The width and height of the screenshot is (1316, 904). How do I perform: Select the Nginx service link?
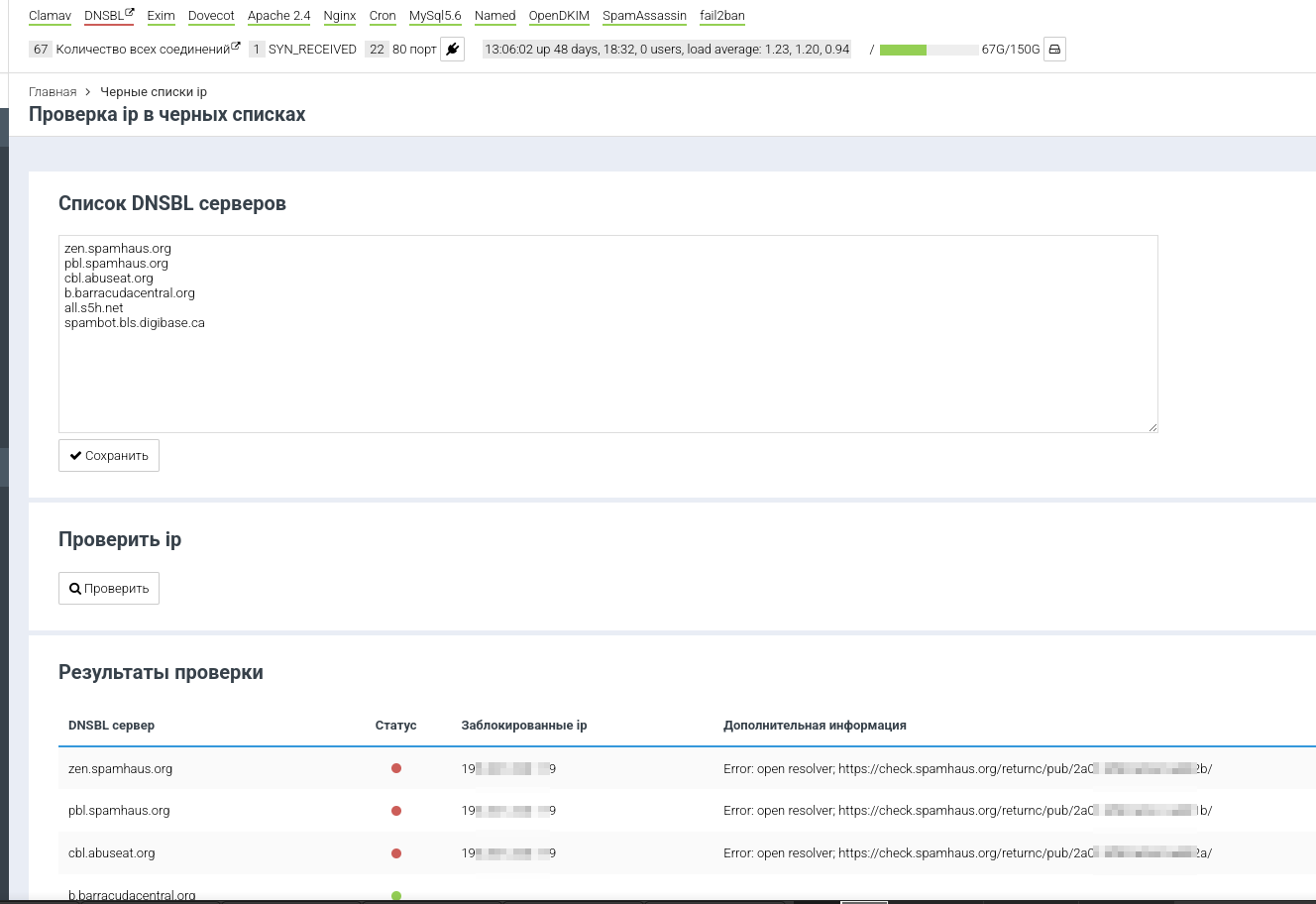coord(340,16)
